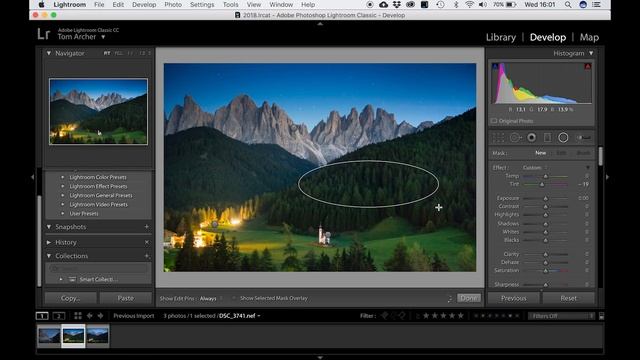Image resolution: width=640 pixels, height=360 pixels.
Task: Hide the top module picker arrow
Action: (x=320, y=24)
